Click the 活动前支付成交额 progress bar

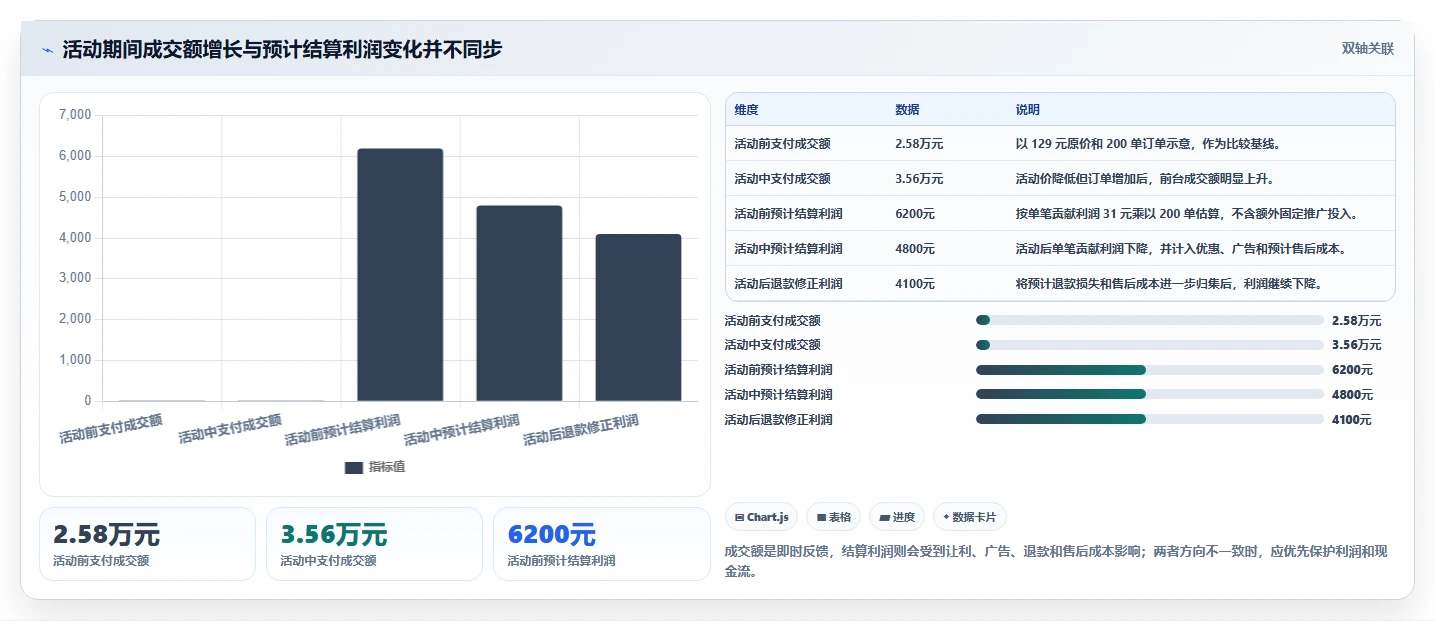(1150, 320)
